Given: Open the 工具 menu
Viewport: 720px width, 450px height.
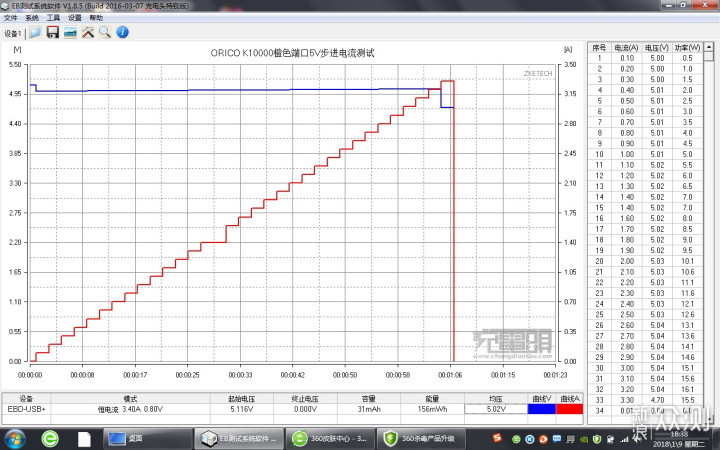Looking at the screenshot, I should (53, 18).
